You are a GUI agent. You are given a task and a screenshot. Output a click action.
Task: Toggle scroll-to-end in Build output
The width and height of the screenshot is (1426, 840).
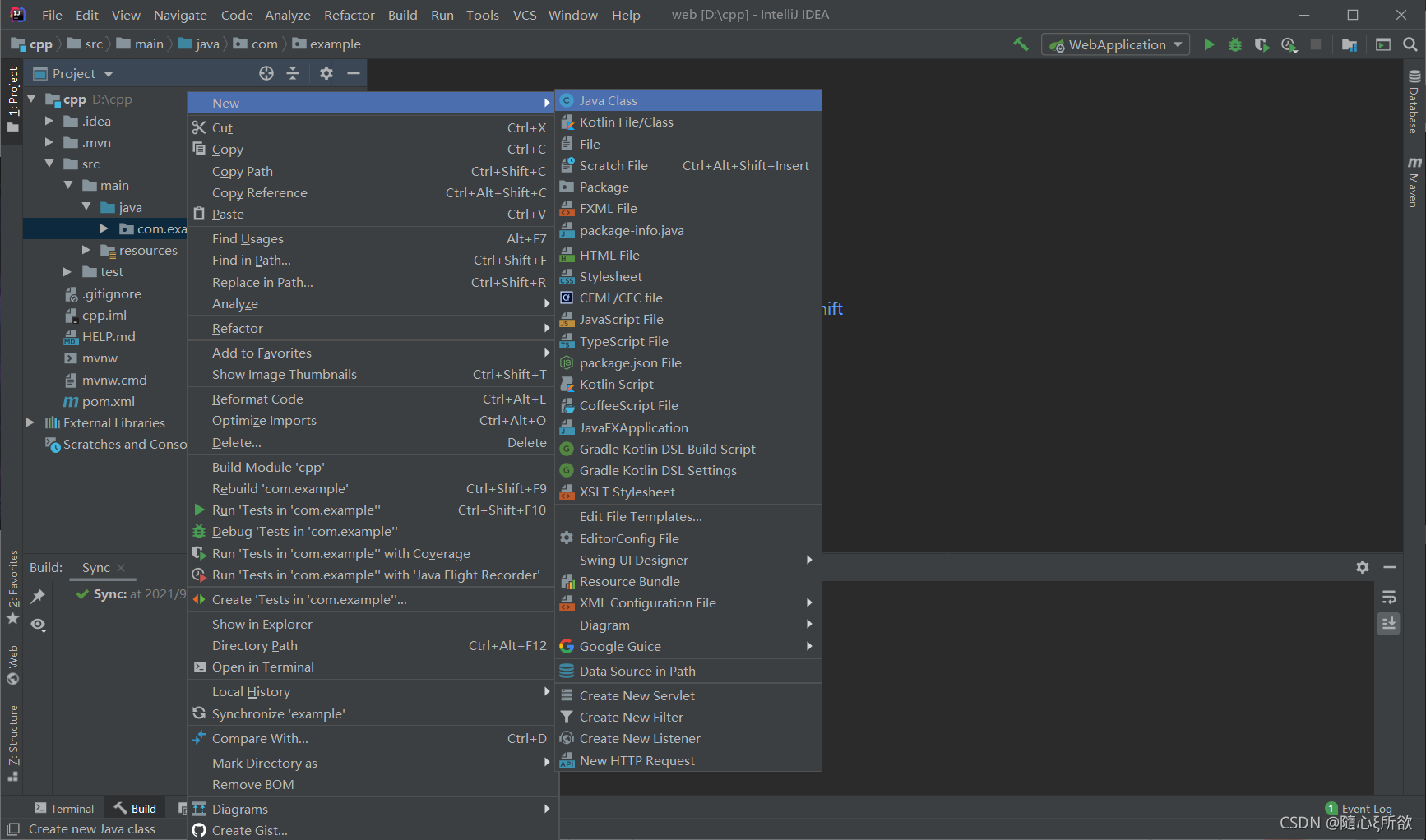1388,624
